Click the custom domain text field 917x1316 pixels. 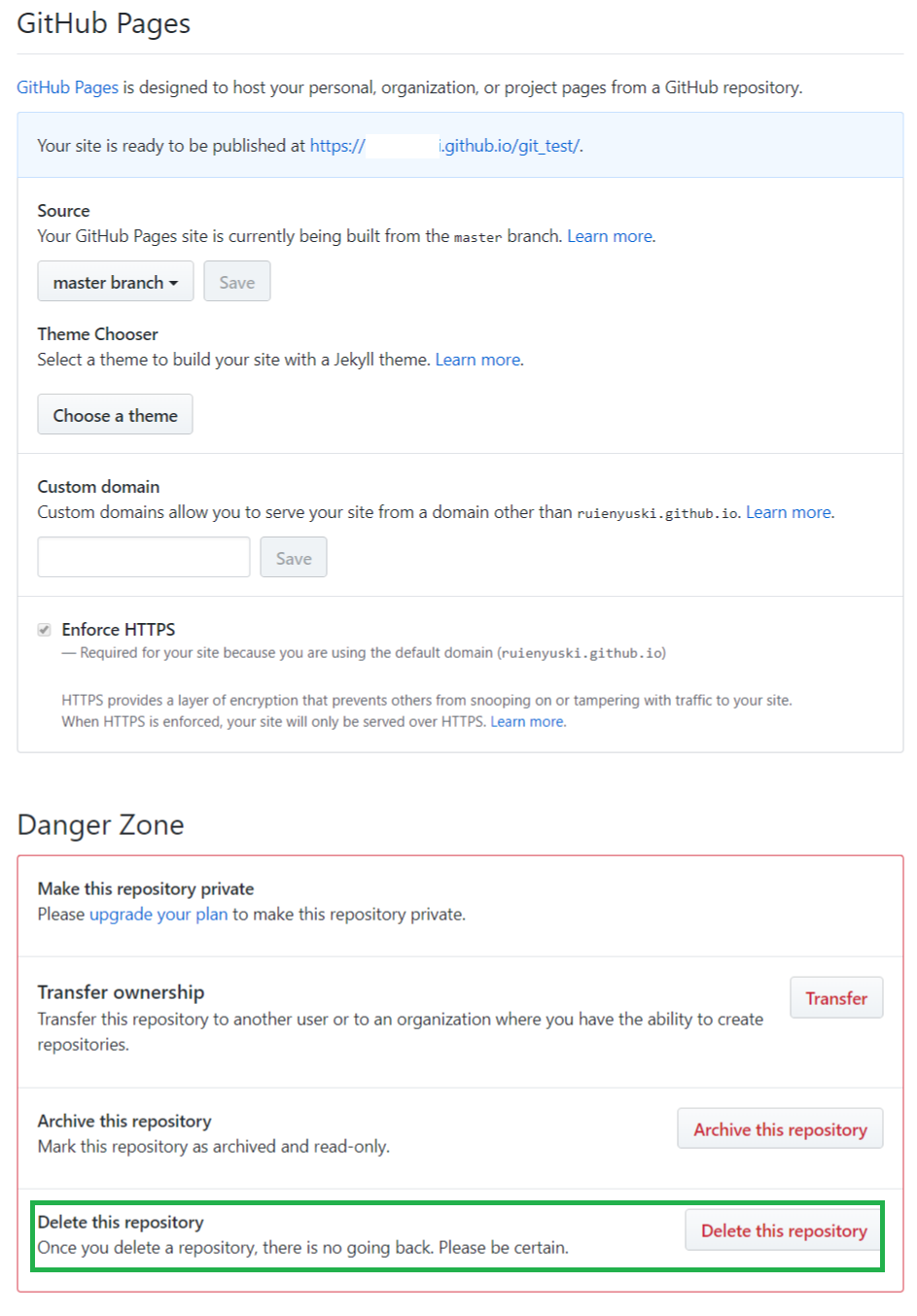pyautogui.click(x=143, y=558)
